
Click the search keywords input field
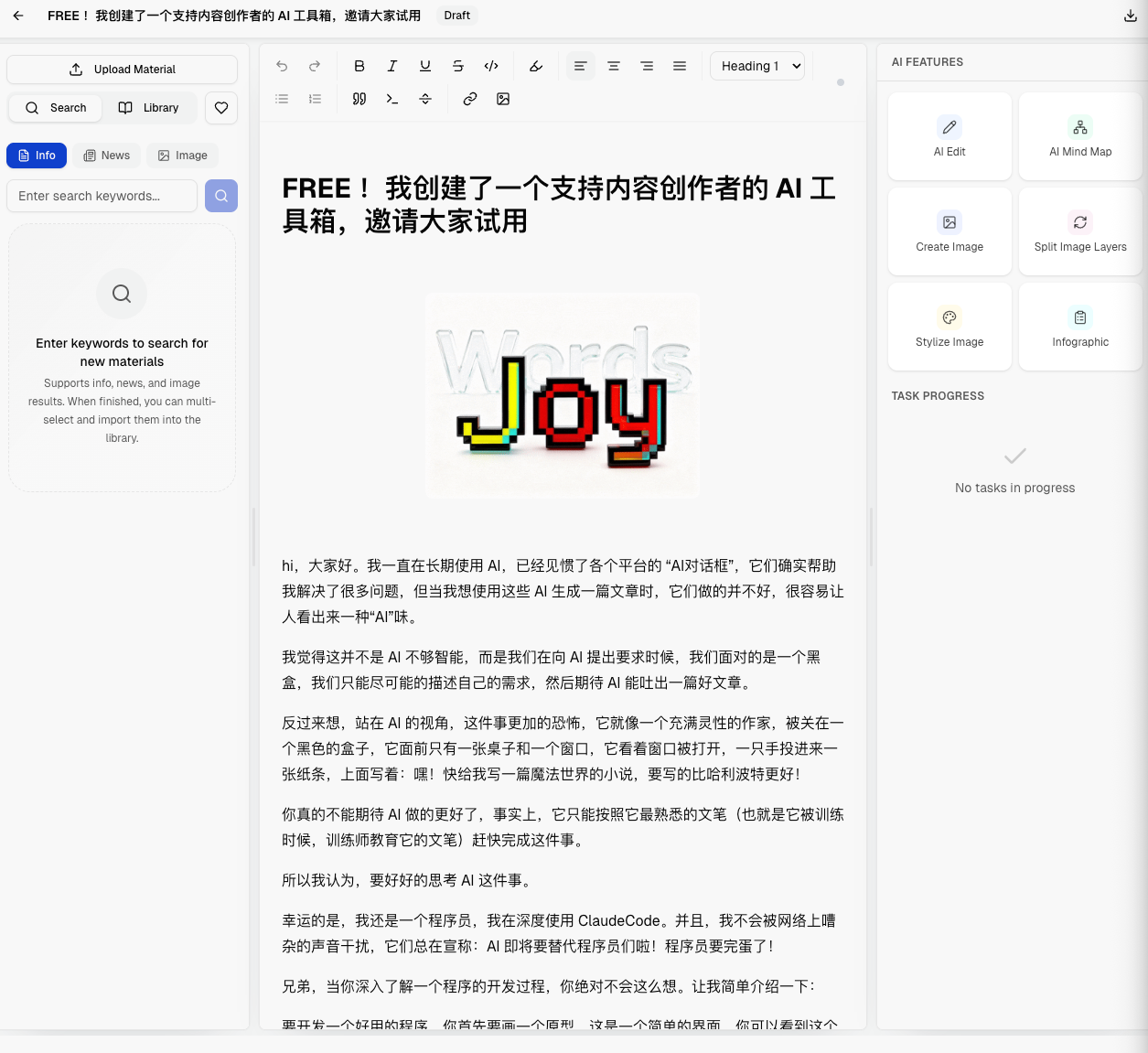click(x=102, y=196)
